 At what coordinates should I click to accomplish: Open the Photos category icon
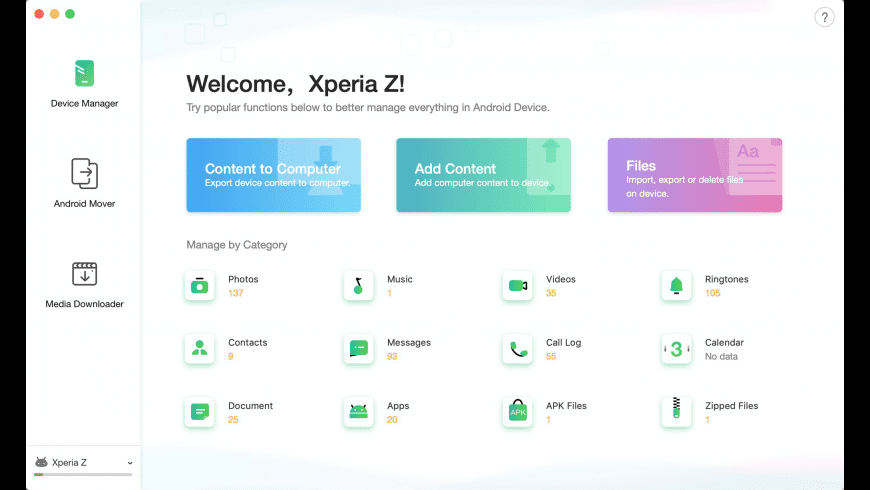pos(200,286)
